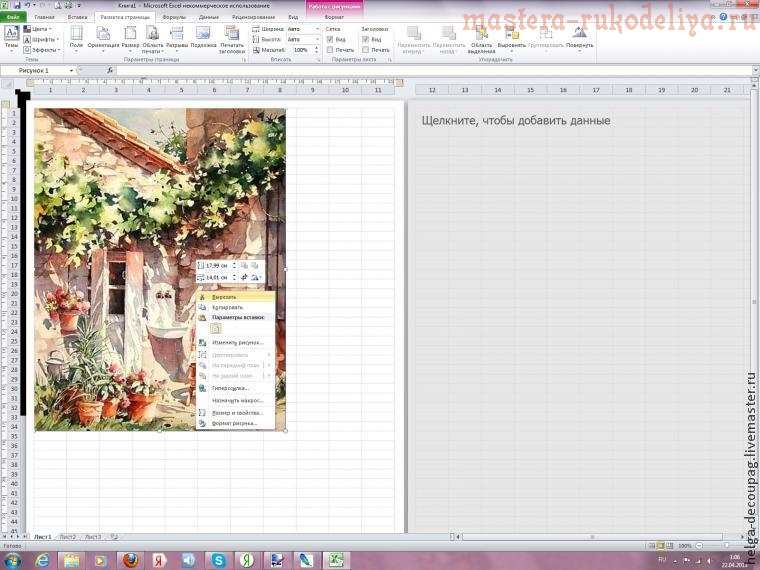This screenshot has width=760, height=570.
Task: Choose Вырезать in the context menu
Action: (x=236, y=297)
